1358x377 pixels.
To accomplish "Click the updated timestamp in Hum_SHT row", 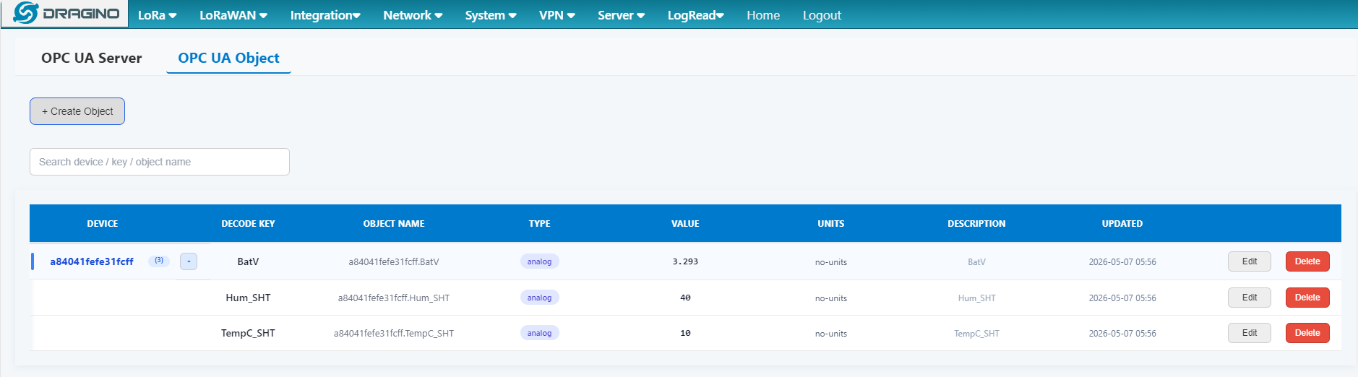I will coord(1123,298).
